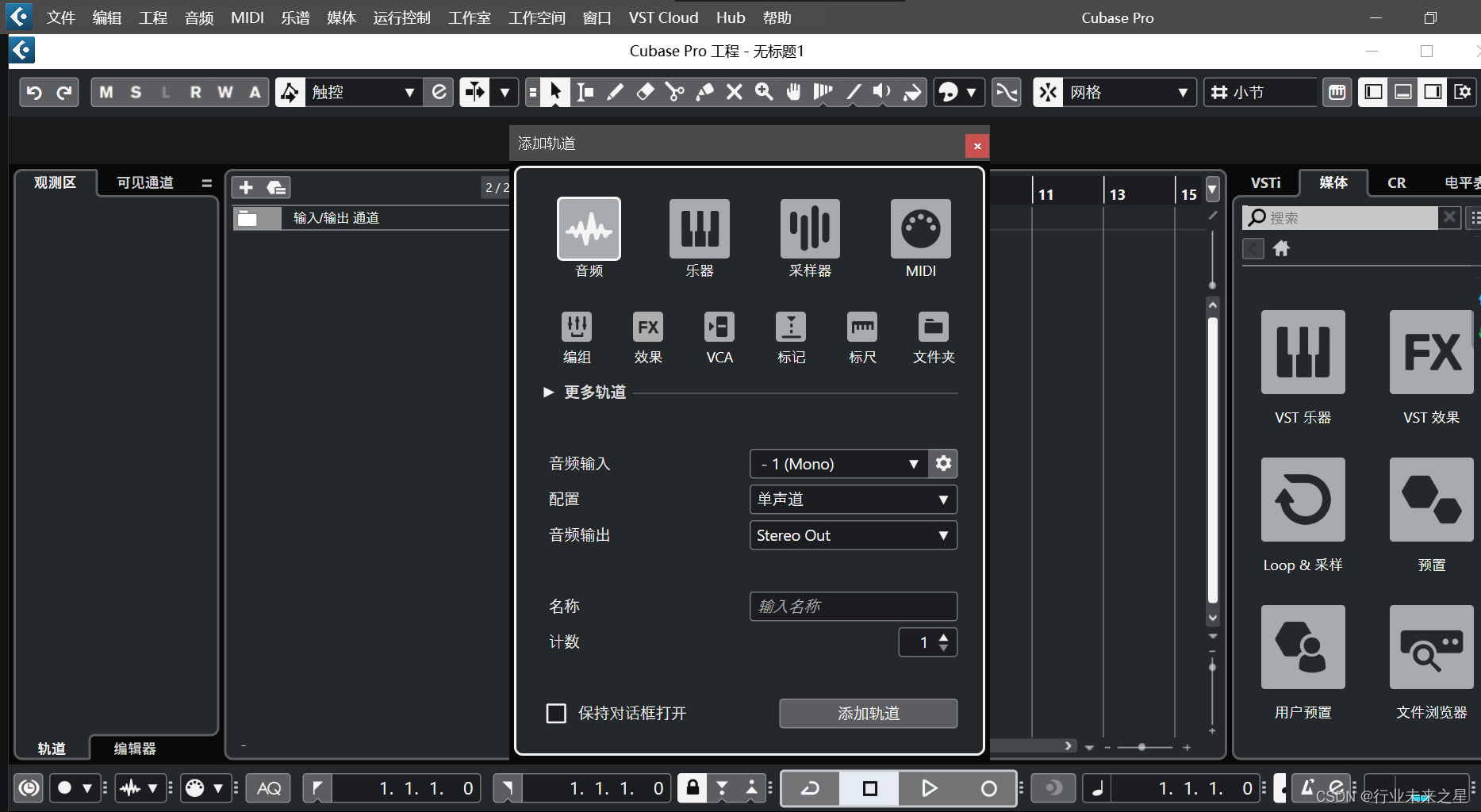Select the Play speaker tool
The height and width of the screenshot is (812, 1481).
(882, 92)
